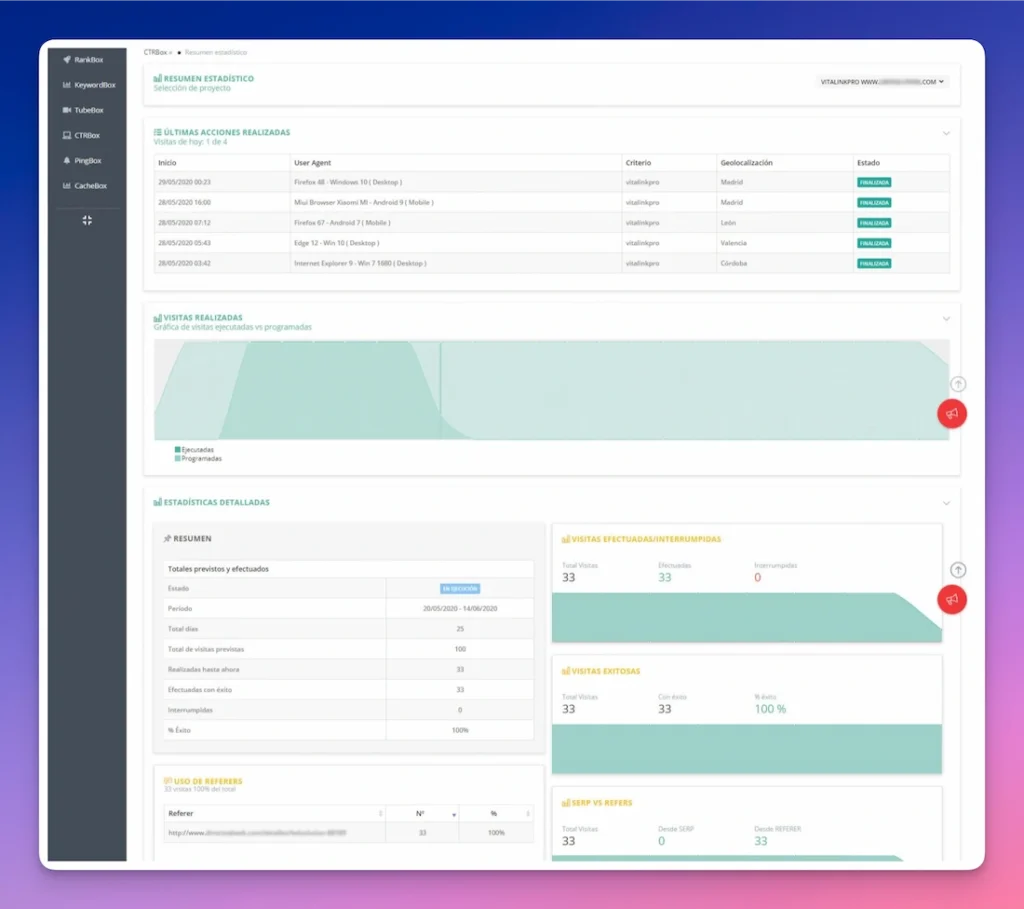Click the sidebar collapse arrows icon
Screen dimensions: 1024x909
click(86, 220)
